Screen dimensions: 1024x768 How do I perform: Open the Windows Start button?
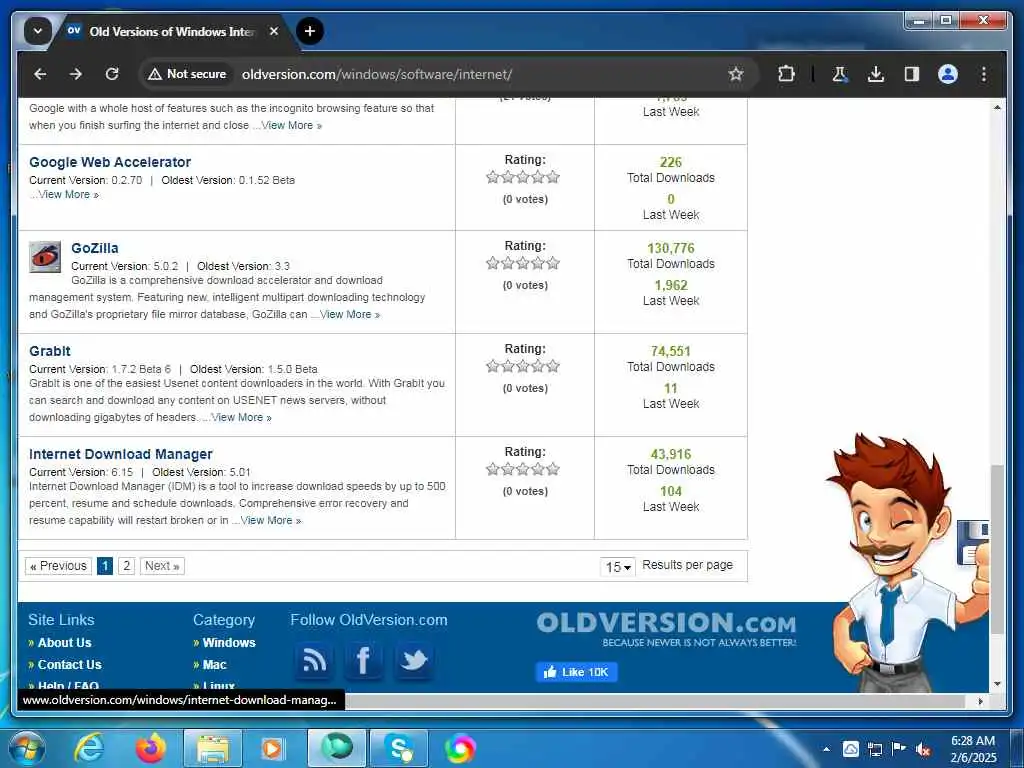point(26,748)
